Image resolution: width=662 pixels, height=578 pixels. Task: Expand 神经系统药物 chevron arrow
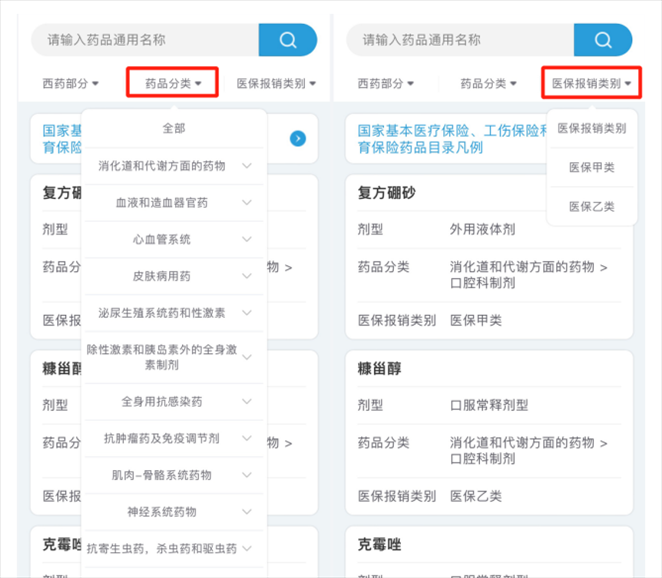click(x=247, y=512)
